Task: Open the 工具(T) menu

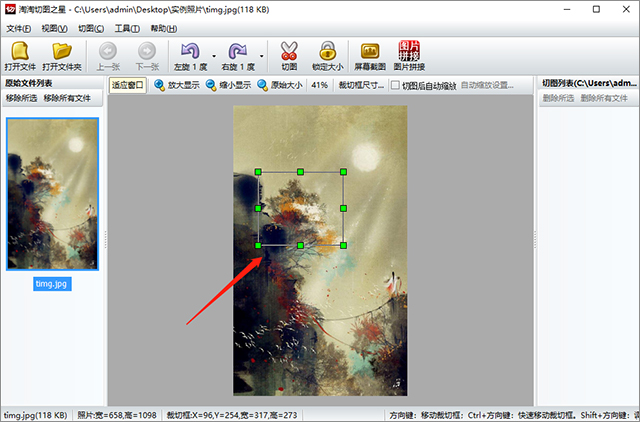Action: [125, 28]
